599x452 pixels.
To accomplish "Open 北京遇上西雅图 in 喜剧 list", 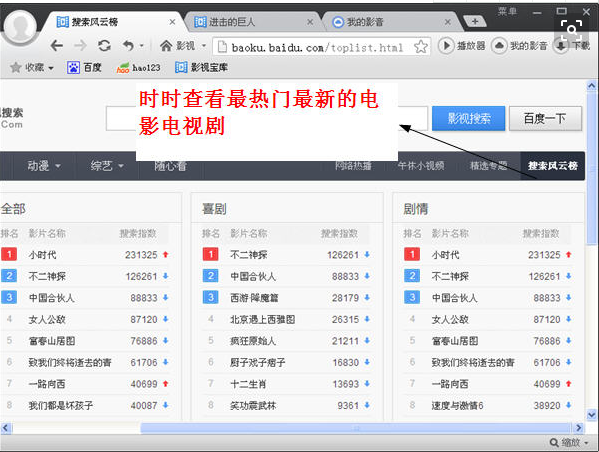I will (x=262, y=319).
